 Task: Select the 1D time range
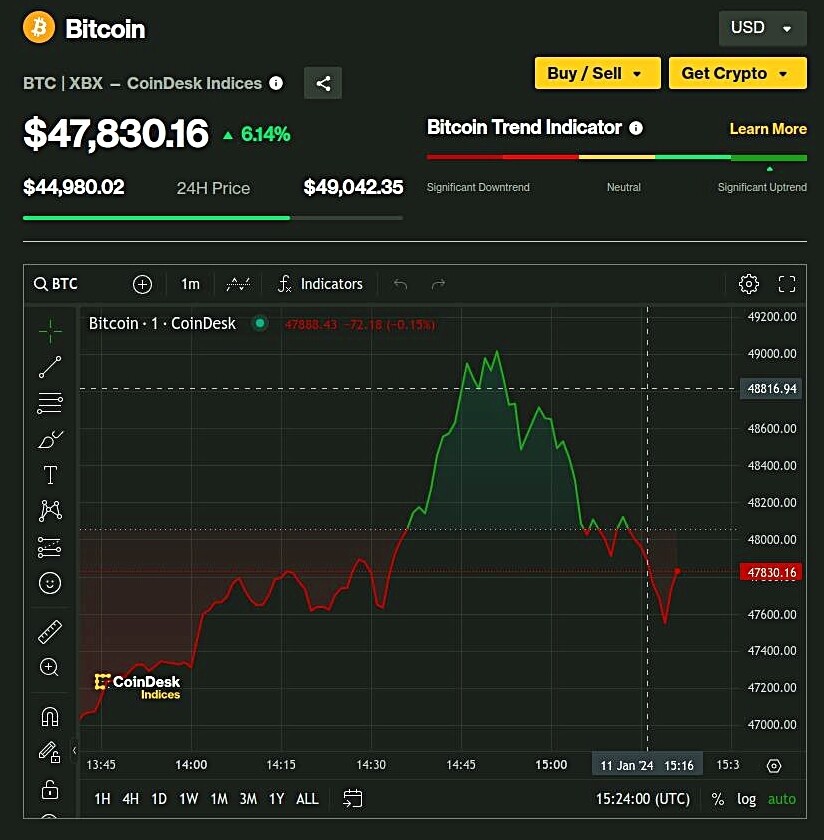point(159,799)
